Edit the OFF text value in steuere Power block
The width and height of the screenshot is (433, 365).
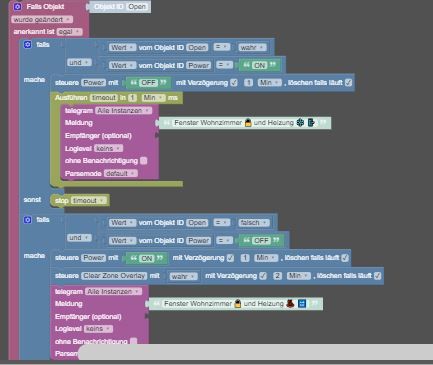[x=149, y=82]
